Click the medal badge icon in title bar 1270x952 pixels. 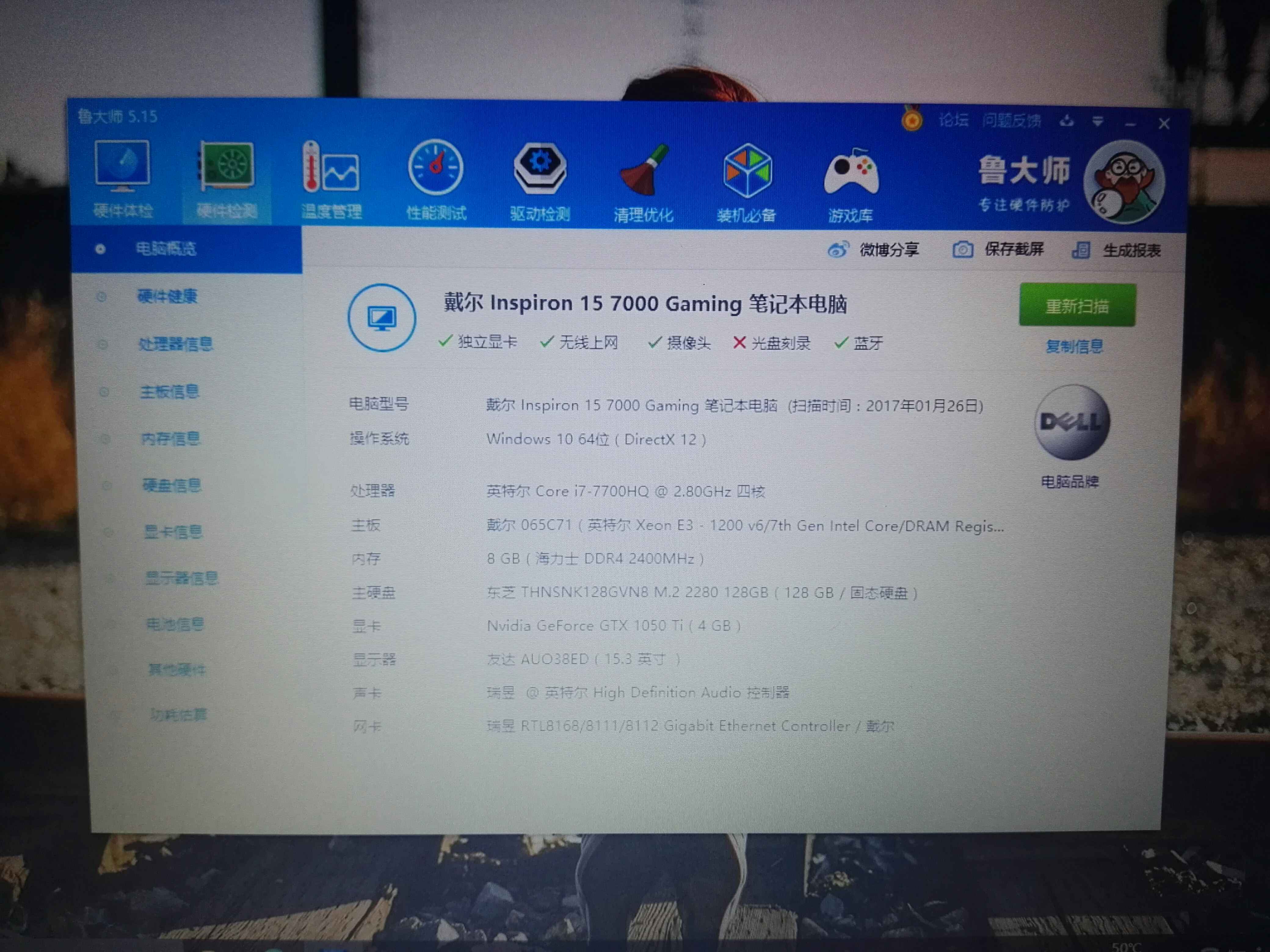click(911, 119)
